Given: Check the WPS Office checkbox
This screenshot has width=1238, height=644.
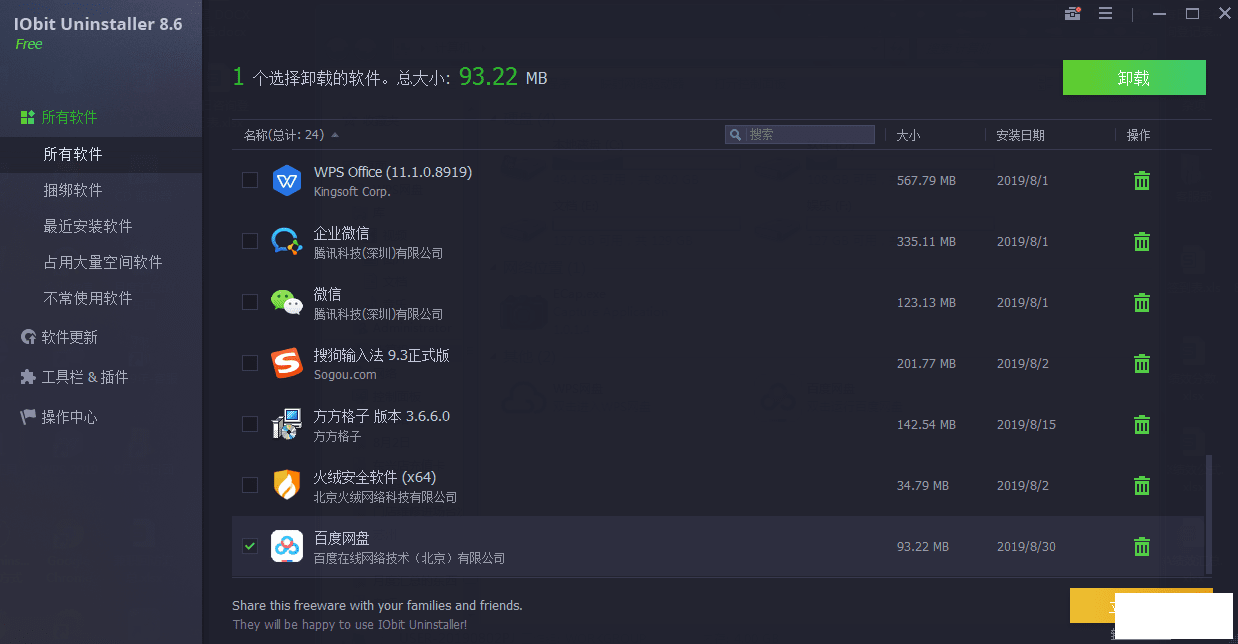Looking at the screenshot, I should 250,181.
